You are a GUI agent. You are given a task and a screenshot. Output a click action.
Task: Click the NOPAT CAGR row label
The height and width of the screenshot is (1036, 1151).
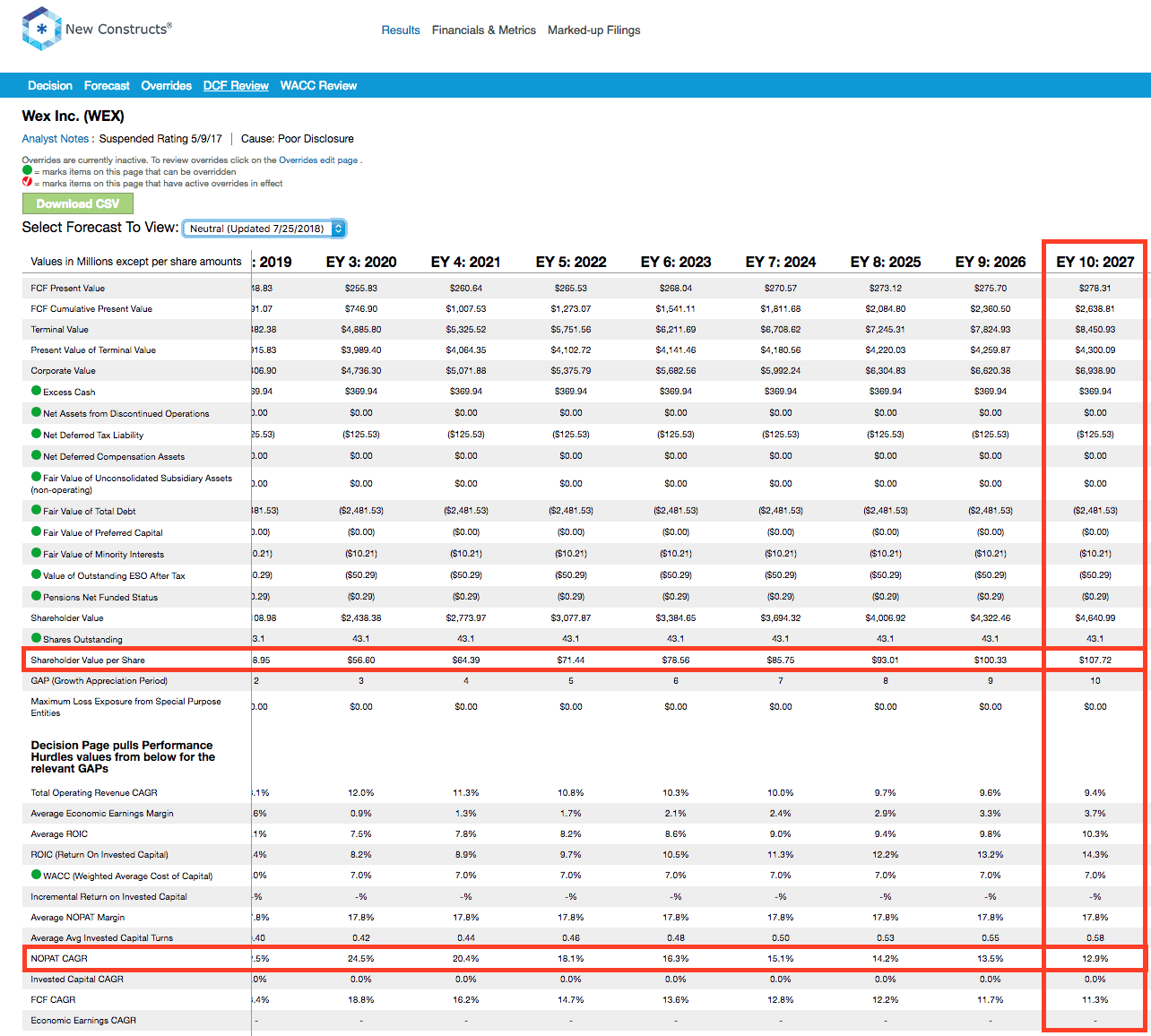tap(59, 958)
